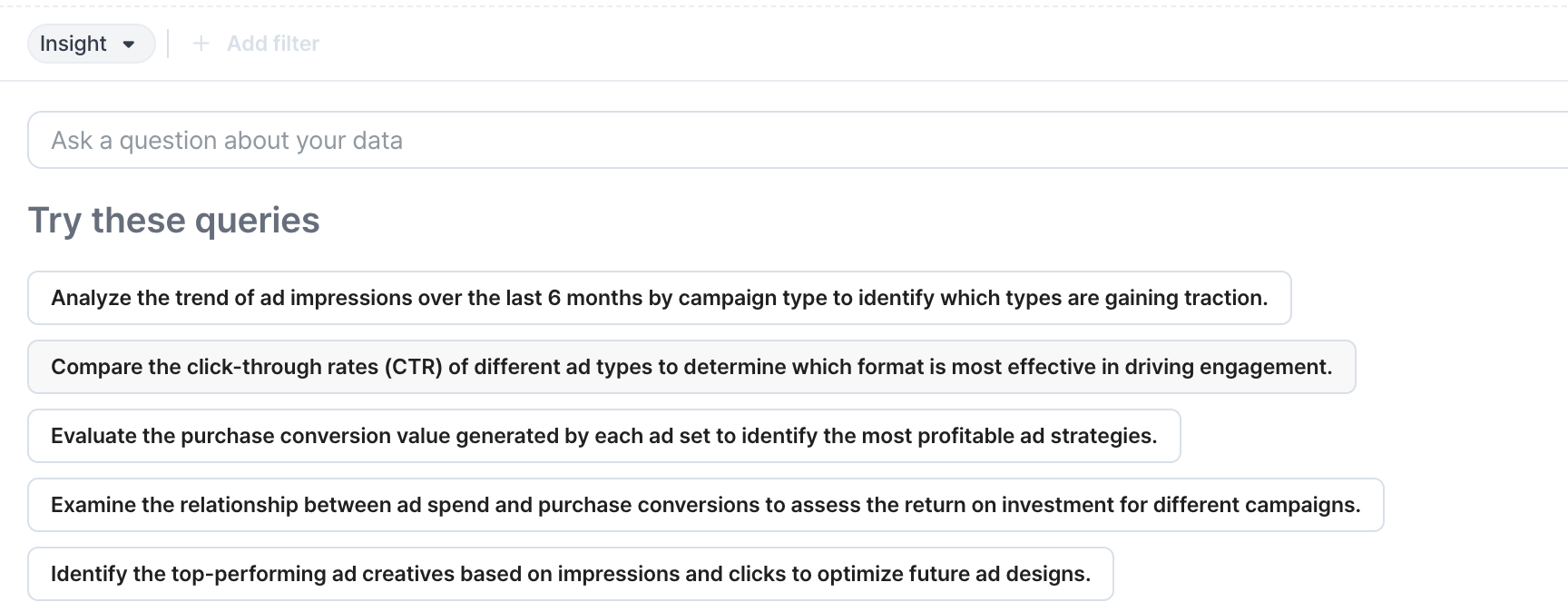The height and width of the screenshot is (612, 1568).
Task: Select the ad impressions trend query suggestion
Action: point(659,298)
